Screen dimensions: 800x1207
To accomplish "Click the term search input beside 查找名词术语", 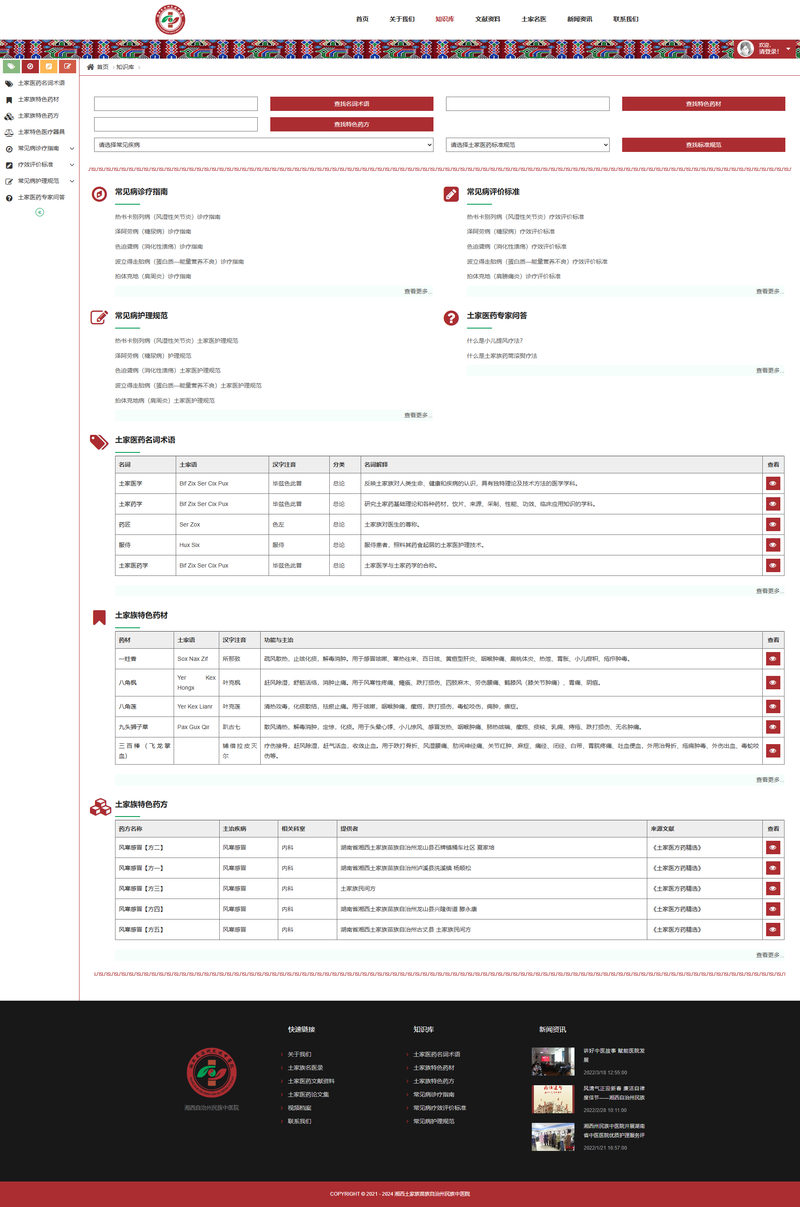I will pos(176,104).
